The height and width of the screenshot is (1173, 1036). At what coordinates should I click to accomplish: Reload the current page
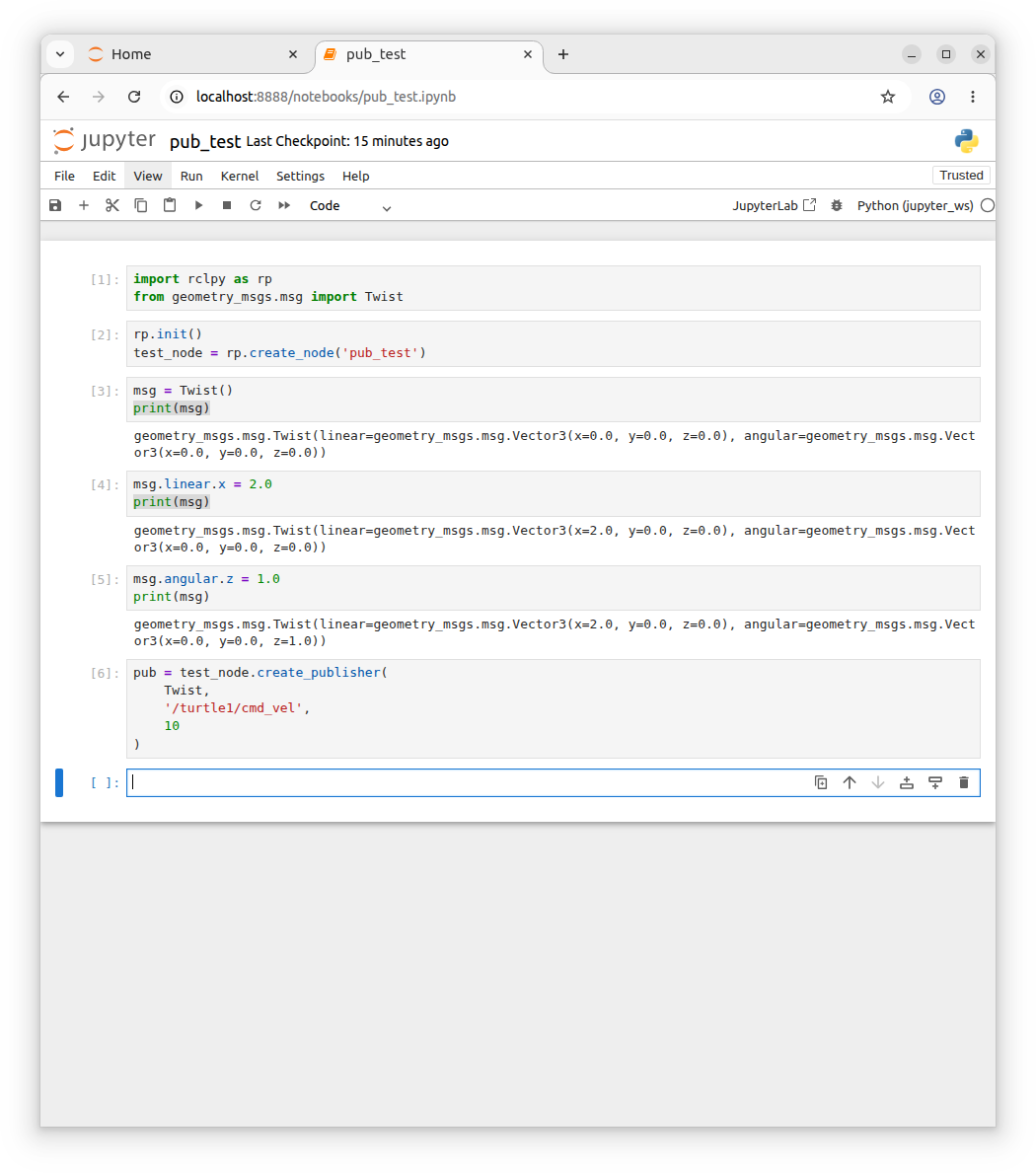pos(134,97)
